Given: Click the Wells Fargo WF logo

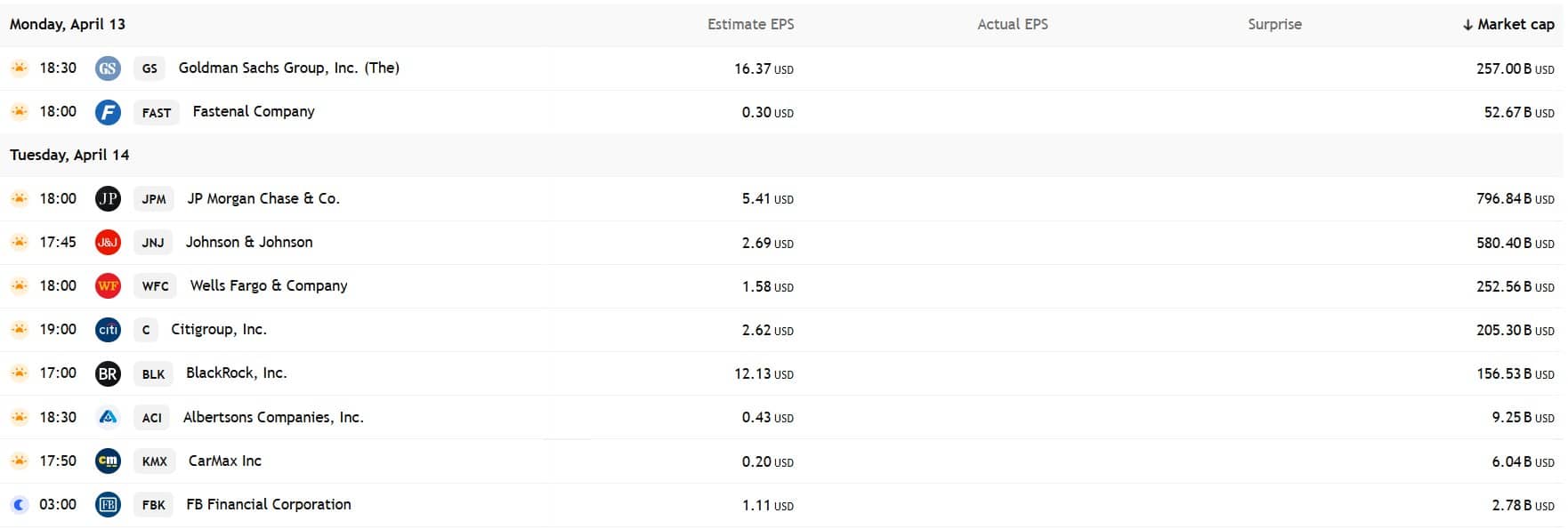Looking at the screenshot, I should (108, 285).
